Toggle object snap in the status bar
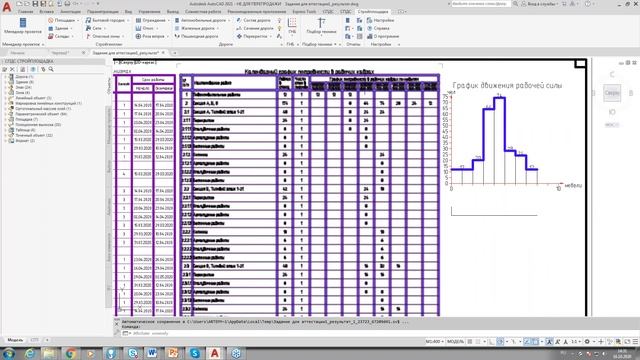640x360 pixels. tap(535, 342)
